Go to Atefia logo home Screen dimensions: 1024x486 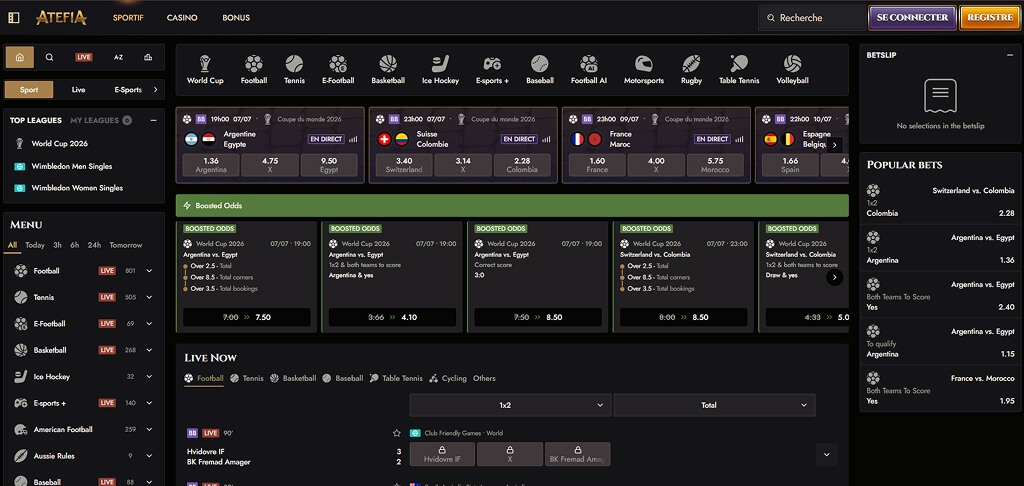tap(61, 18)
